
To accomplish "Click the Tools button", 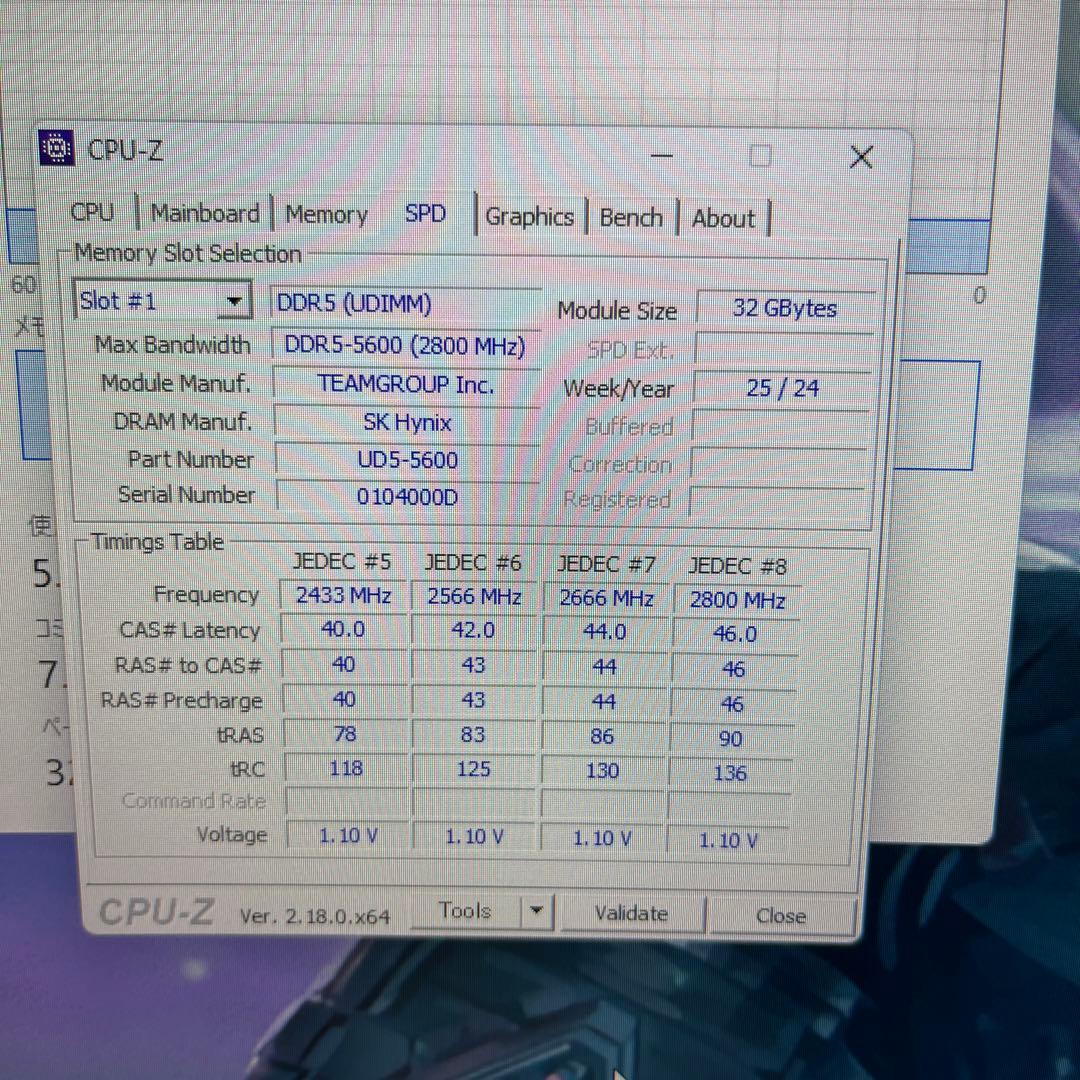I will click(465, 910).
